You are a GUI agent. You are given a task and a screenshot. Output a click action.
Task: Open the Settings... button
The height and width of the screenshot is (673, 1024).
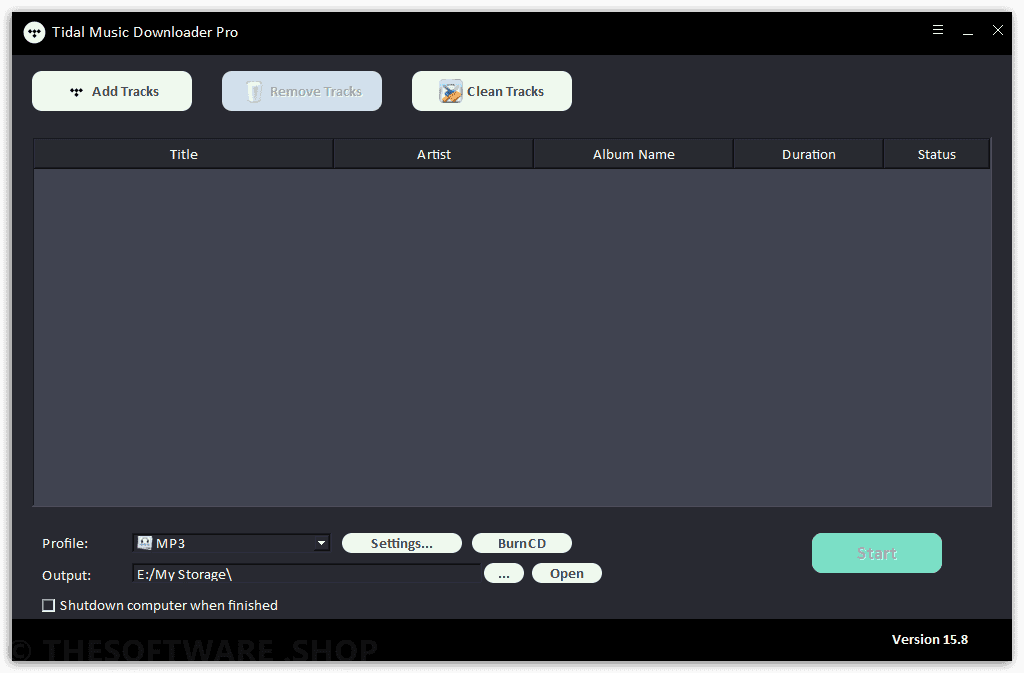402,543
